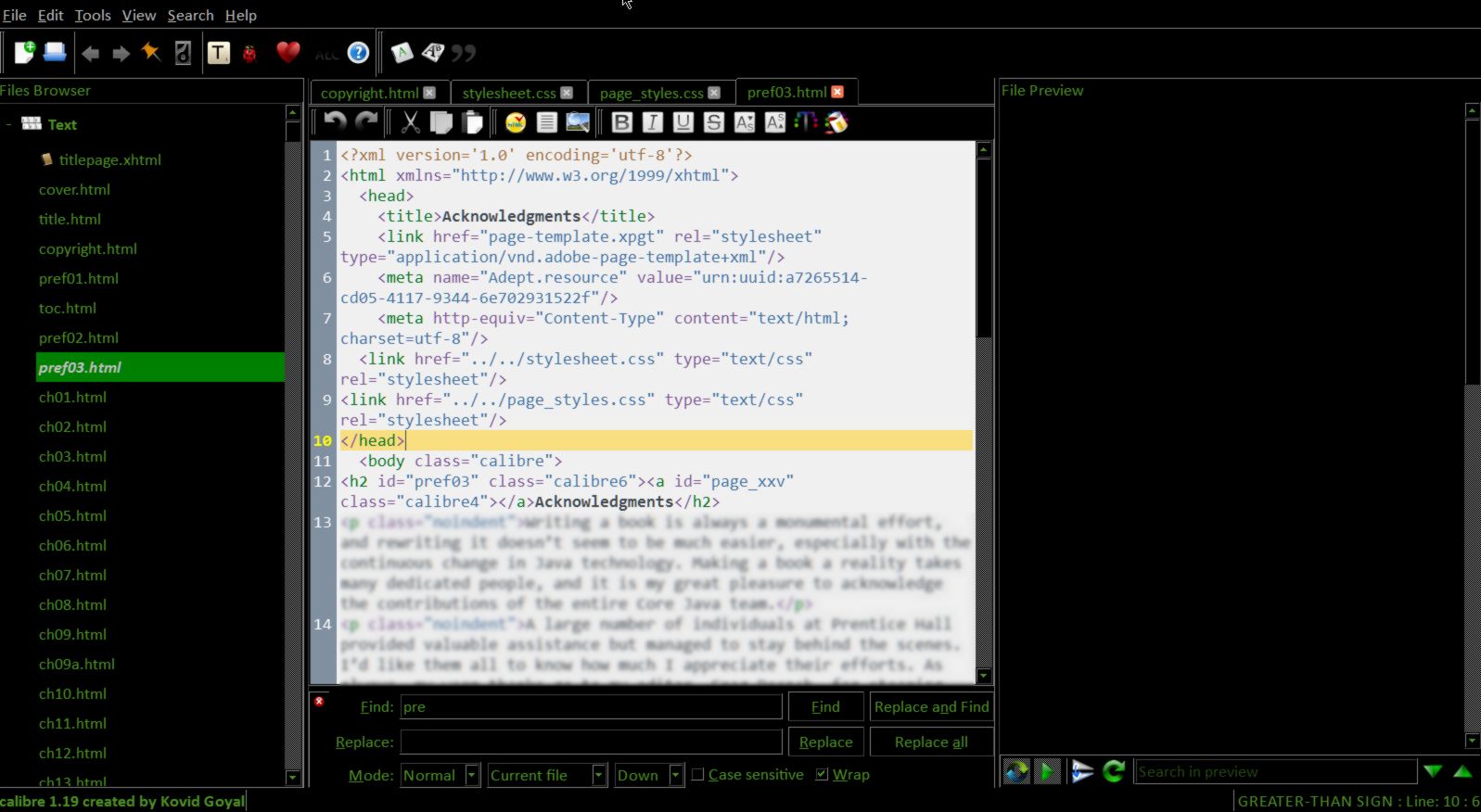Toggle auto-reload preview button
This screenshot has width=1481, height=812.
pyautogui.click(x=1016, y=771)
